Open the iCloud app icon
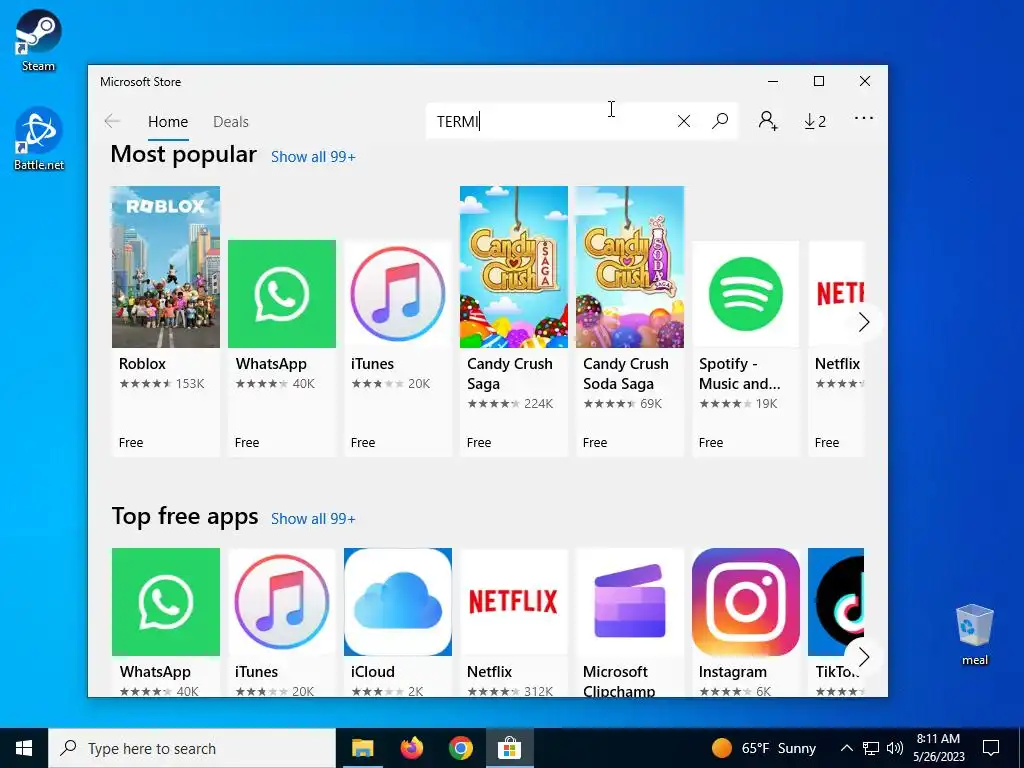 [x=398, y=601]
